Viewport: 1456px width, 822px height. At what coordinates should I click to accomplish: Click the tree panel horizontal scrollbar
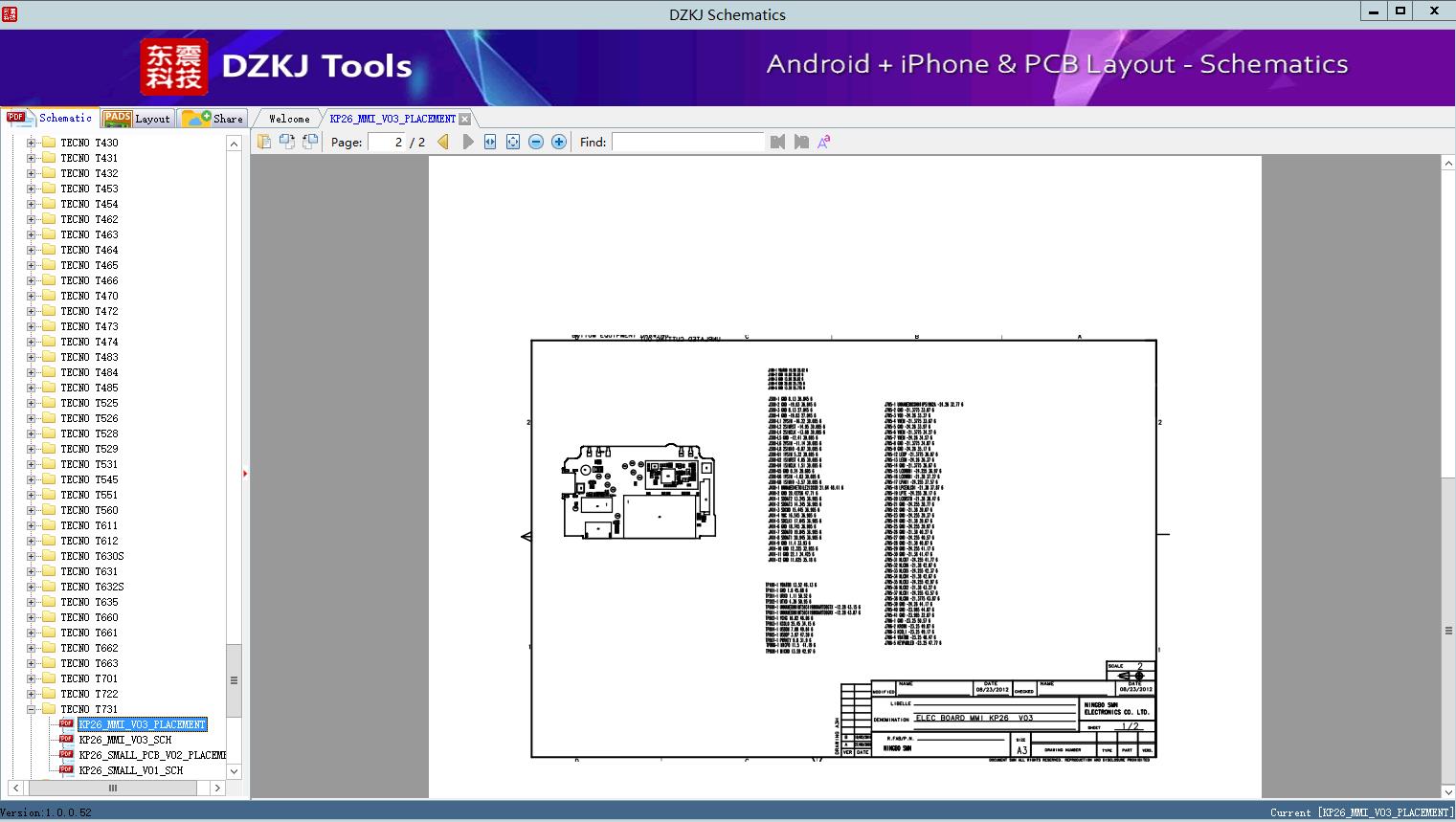pyautogui.click(x=113, y=788)
